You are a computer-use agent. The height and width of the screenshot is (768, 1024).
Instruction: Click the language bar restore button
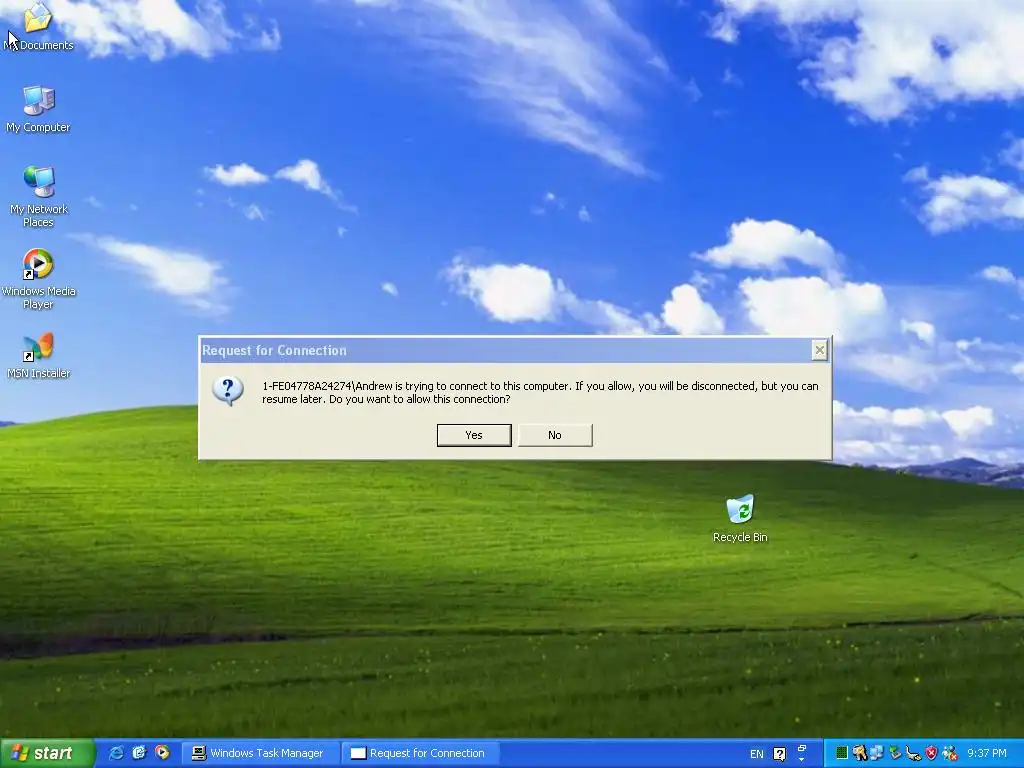coord(802,748)
